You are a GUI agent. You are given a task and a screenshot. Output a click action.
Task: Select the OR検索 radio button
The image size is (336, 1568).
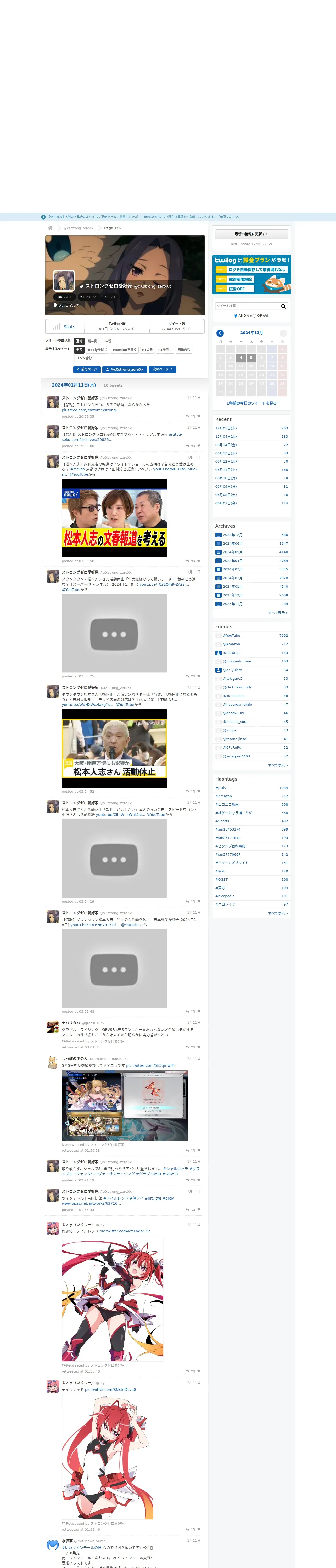pyautogui.click(x=254, y=316)
